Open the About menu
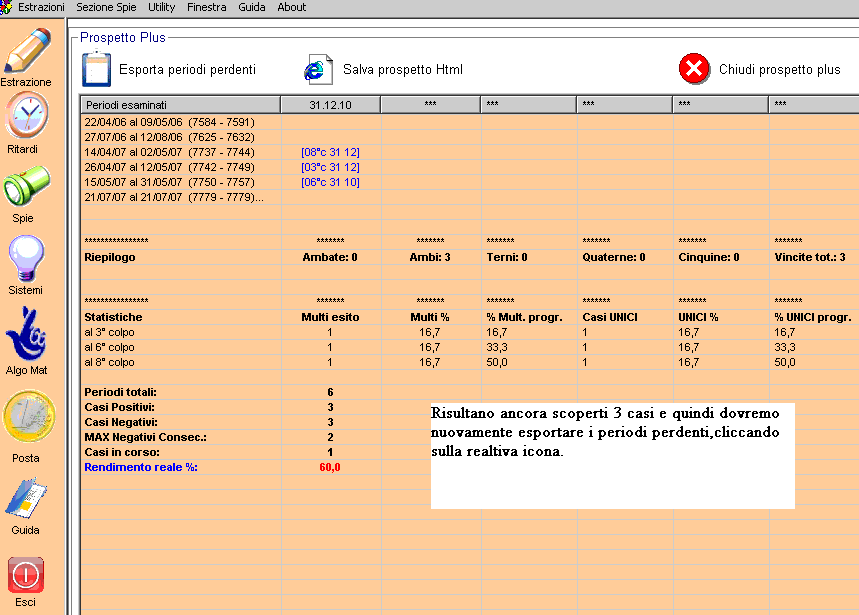This screenshot has width=859, height=615. point(291,7)
